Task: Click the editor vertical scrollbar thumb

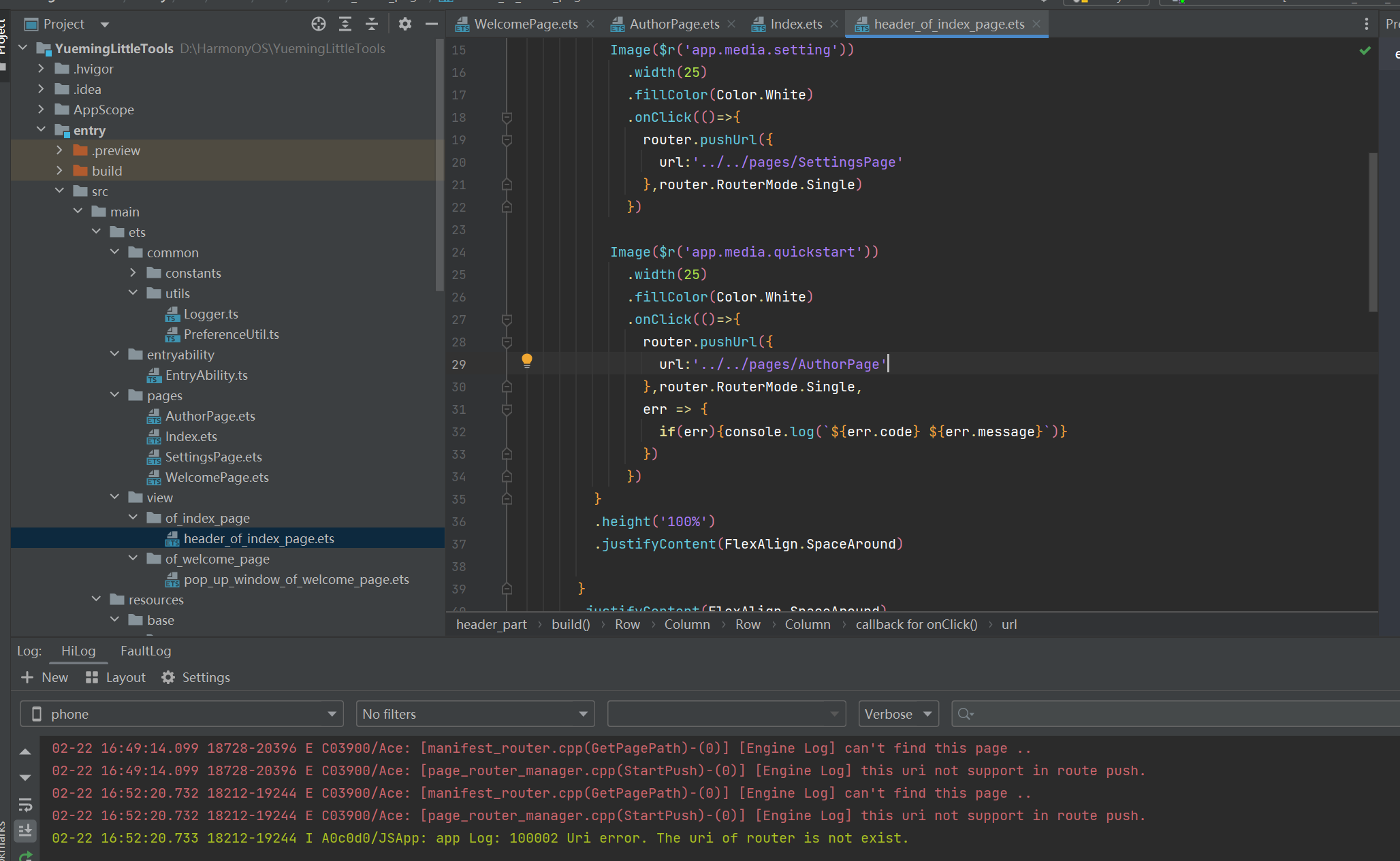Action: point(1373,232)
